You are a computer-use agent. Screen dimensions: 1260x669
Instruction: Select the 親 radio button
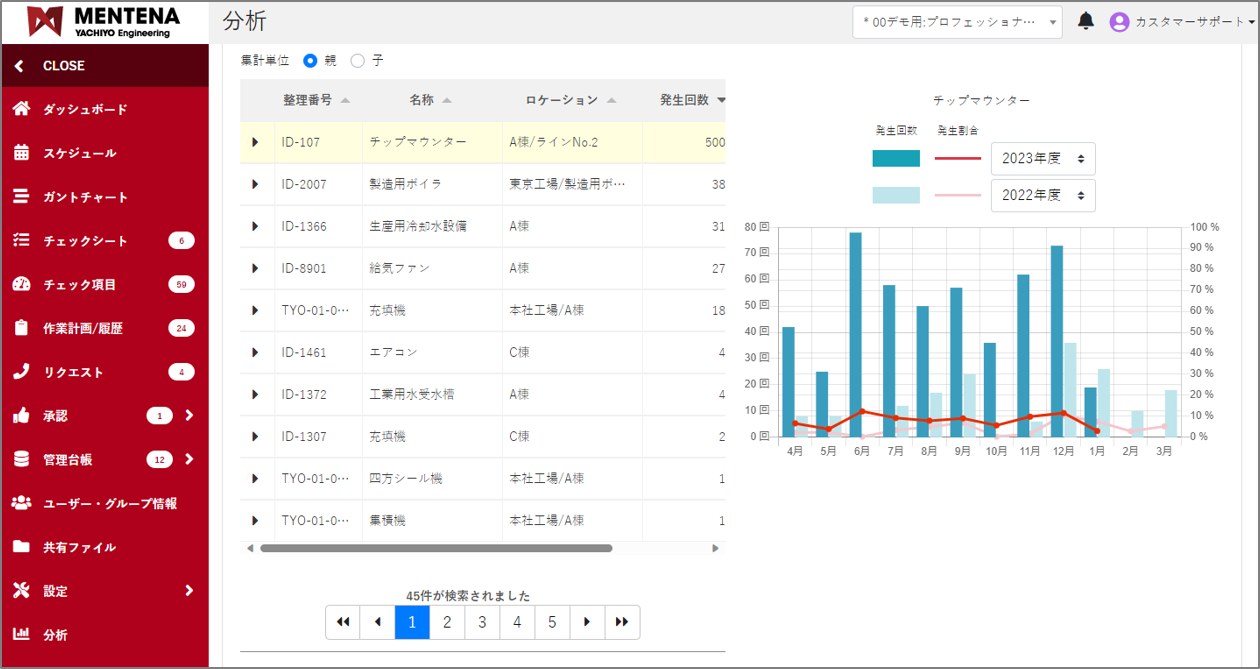310,61
